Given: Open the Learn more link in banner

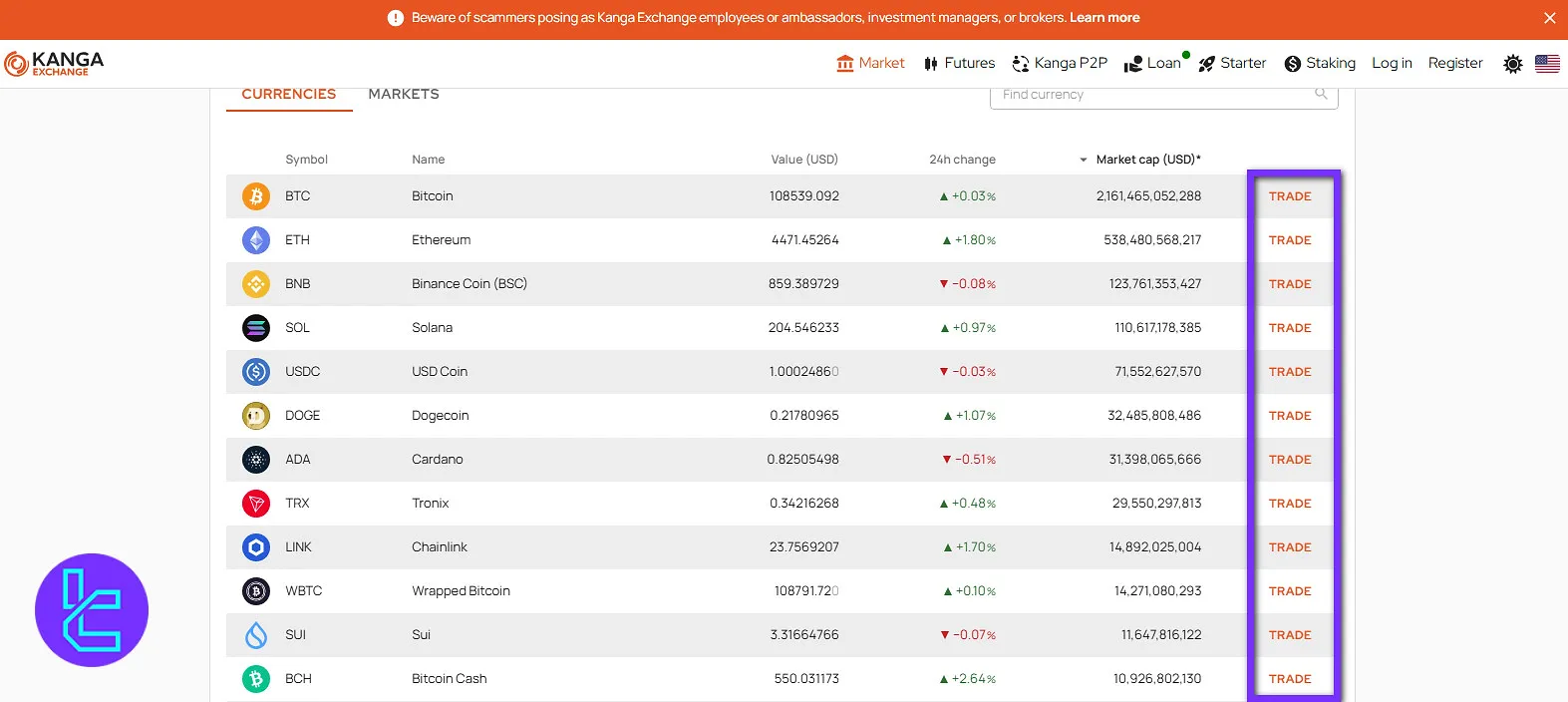Looking at the screenshot, I should (1104, 18).
